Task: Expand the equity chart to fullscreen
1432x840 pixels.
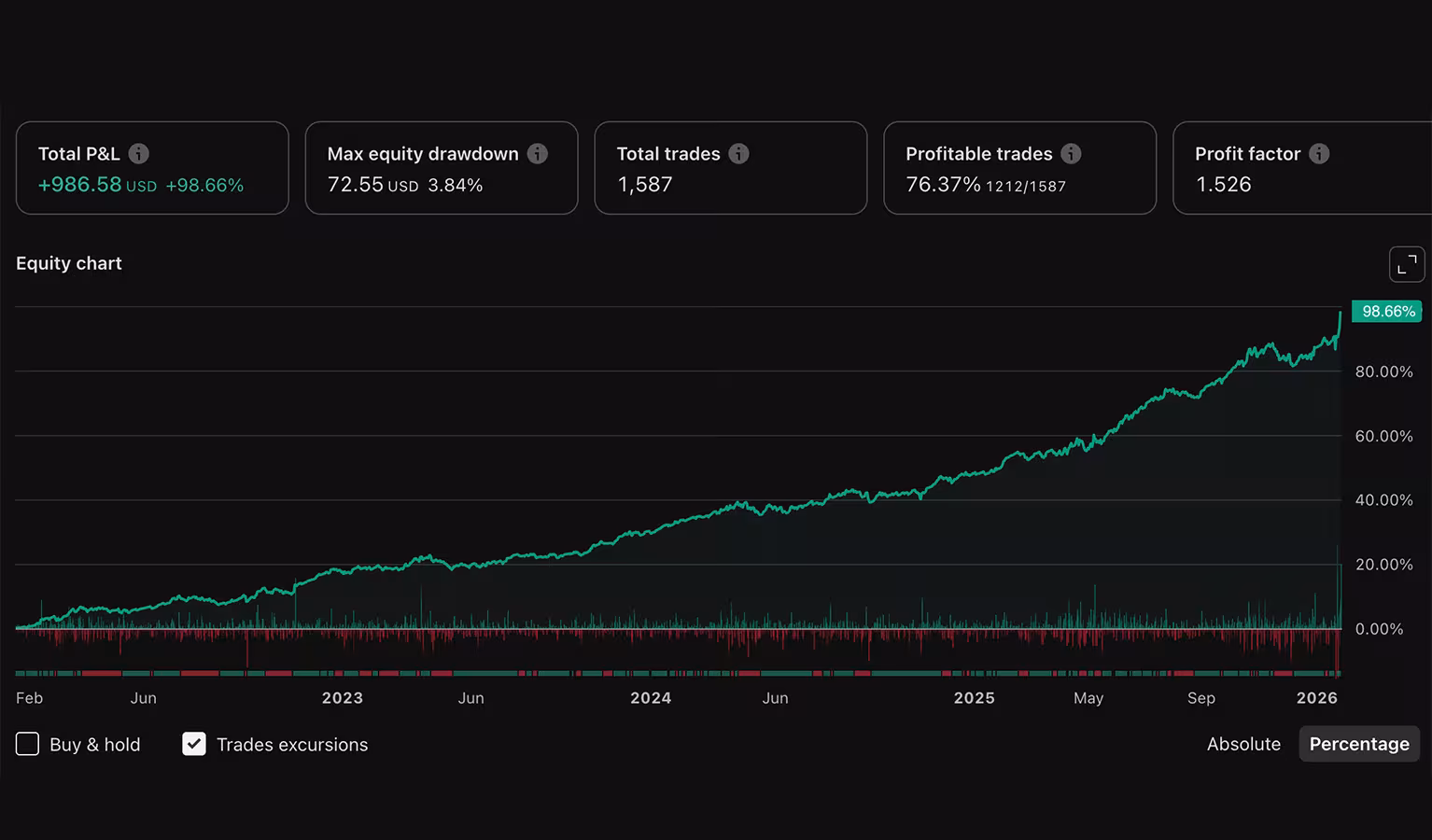Action: (x=1407, y=264)
